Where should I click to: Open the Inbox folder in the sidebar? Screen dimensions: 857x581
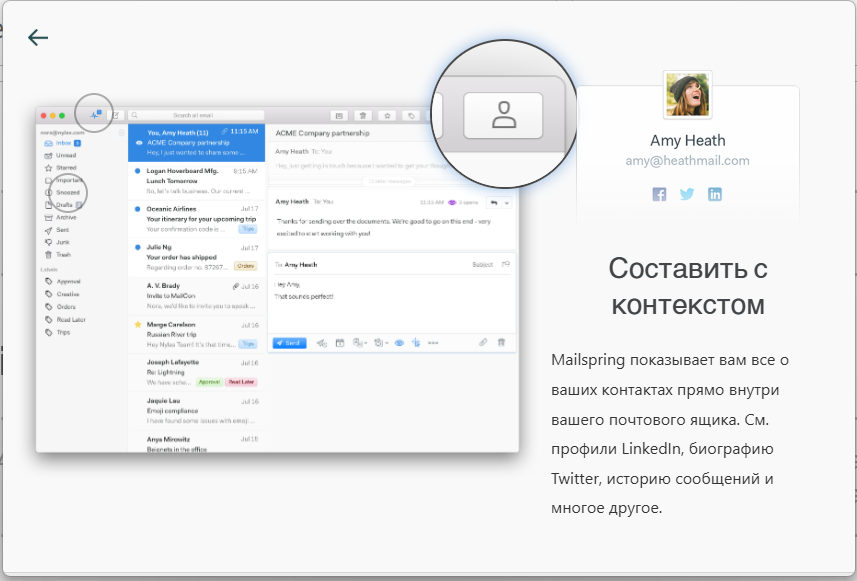click(x=63, y=143)
